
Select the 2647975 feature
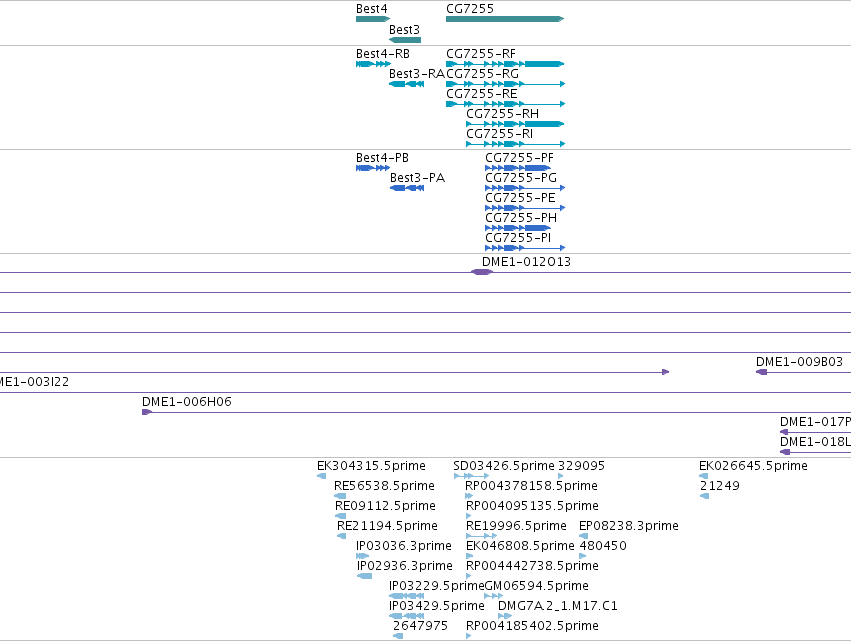click(x=398, y=636)
